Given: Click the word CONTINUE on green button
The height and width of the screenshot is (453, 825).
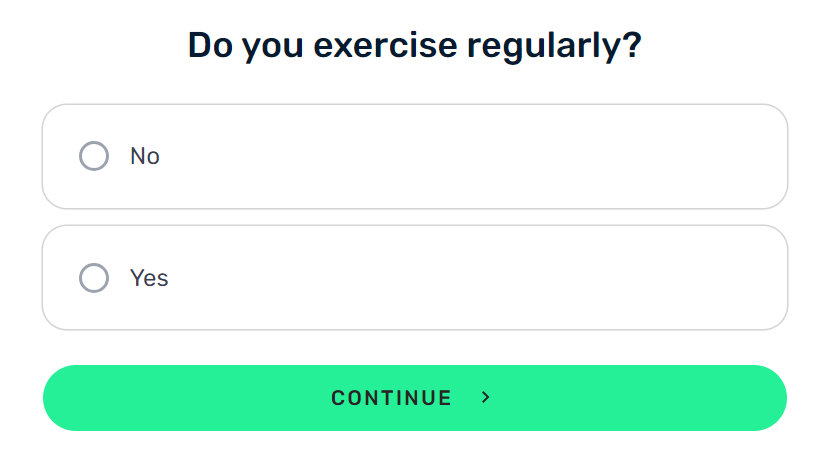Looking at the screenshot, I should pyautogui.click(x=391, y=398).
